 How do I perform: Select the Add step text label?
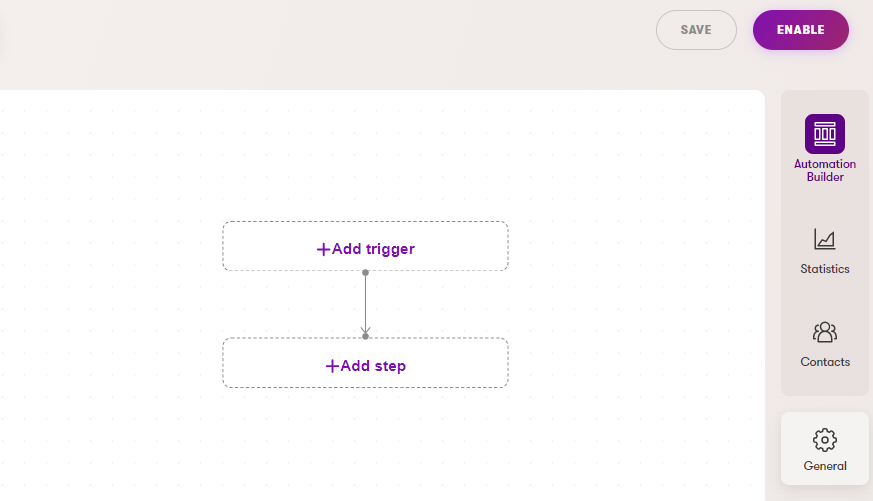point(373,366)
